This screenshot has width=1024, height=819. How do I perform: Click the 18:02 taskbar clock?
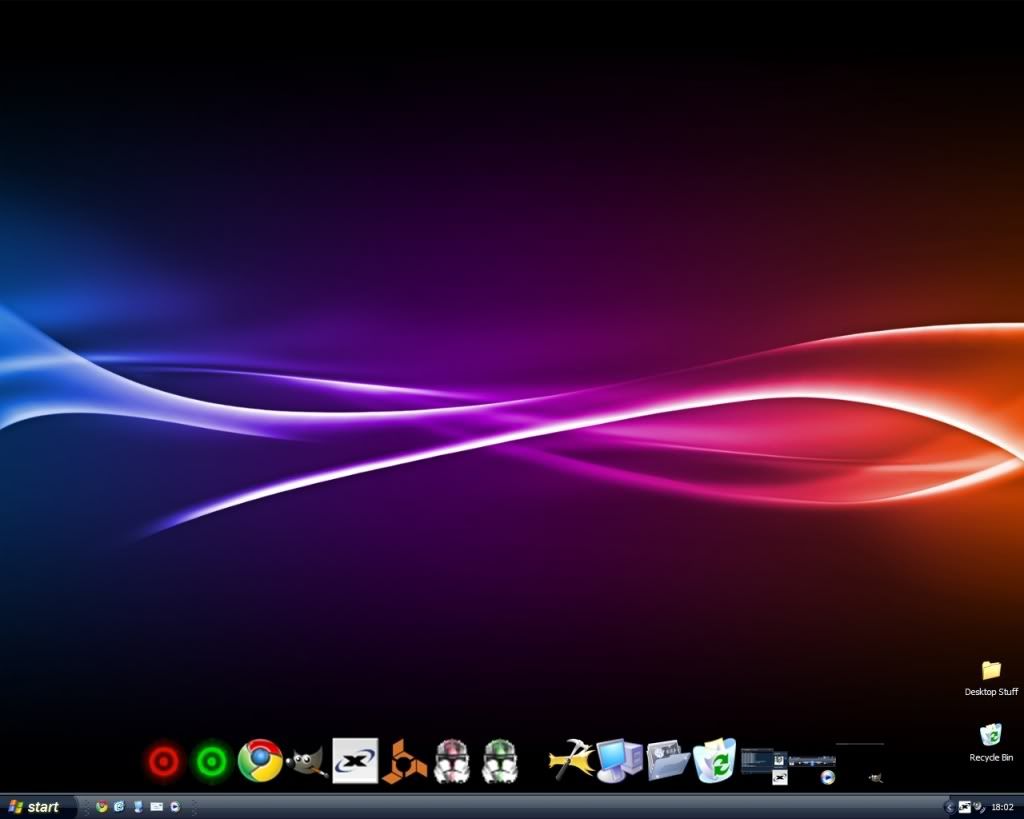tap(1002, 807)
